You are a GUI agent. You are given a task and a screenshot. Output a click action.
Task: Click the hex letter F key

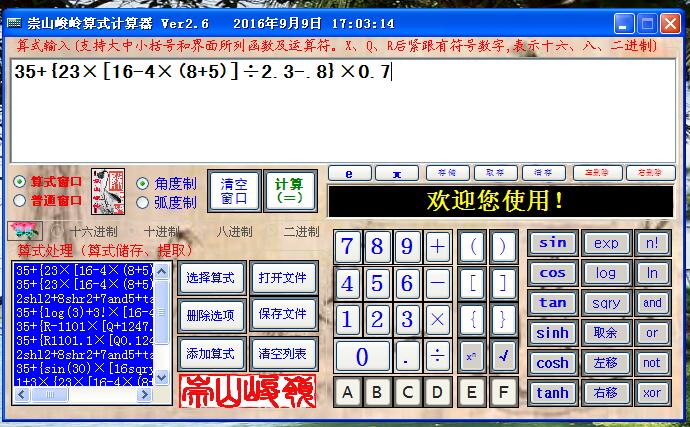503,391
